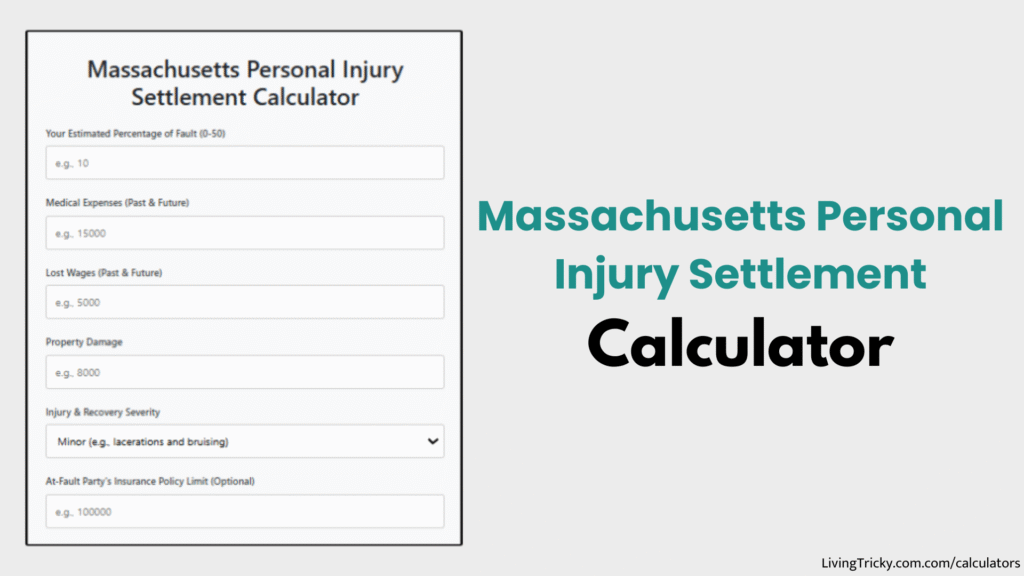Click the Property Damage input box
Image resolution: width=1024 pixels, height=576 pixels.
[x=244, y=371]
